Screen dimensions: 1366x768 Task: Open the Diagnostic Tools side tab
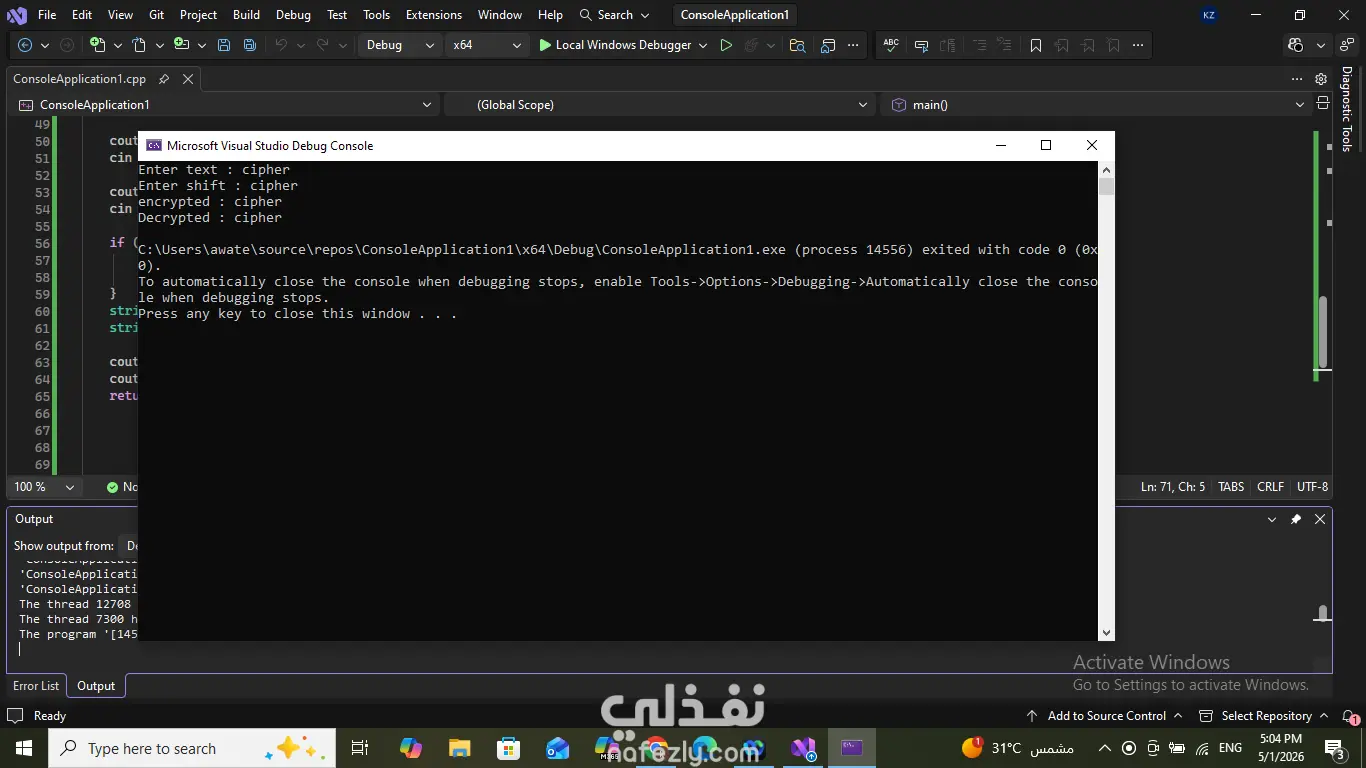[x=1347, y=110]
